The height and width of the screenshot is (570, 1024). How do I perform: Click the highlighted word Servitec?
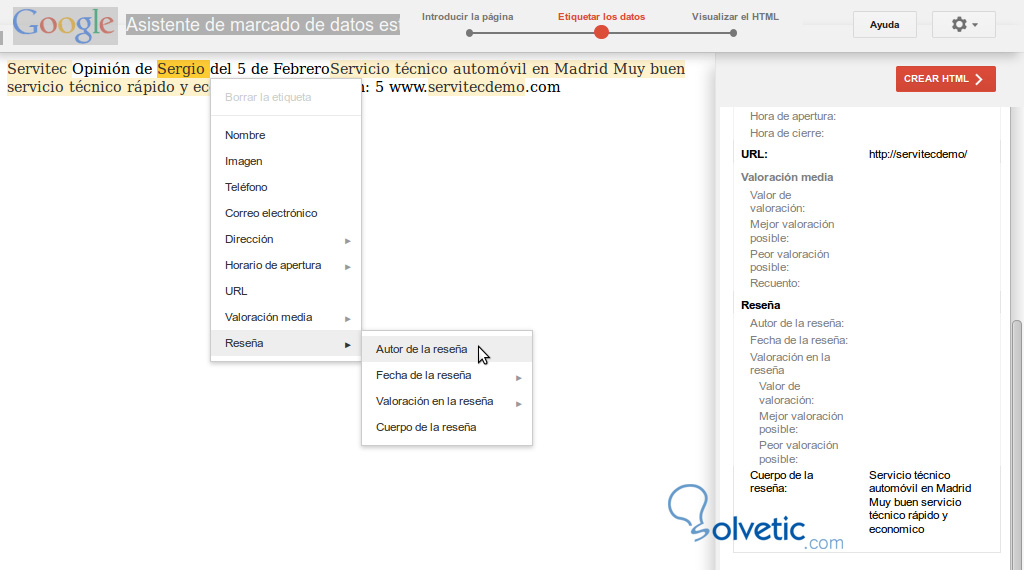point(37,69)
